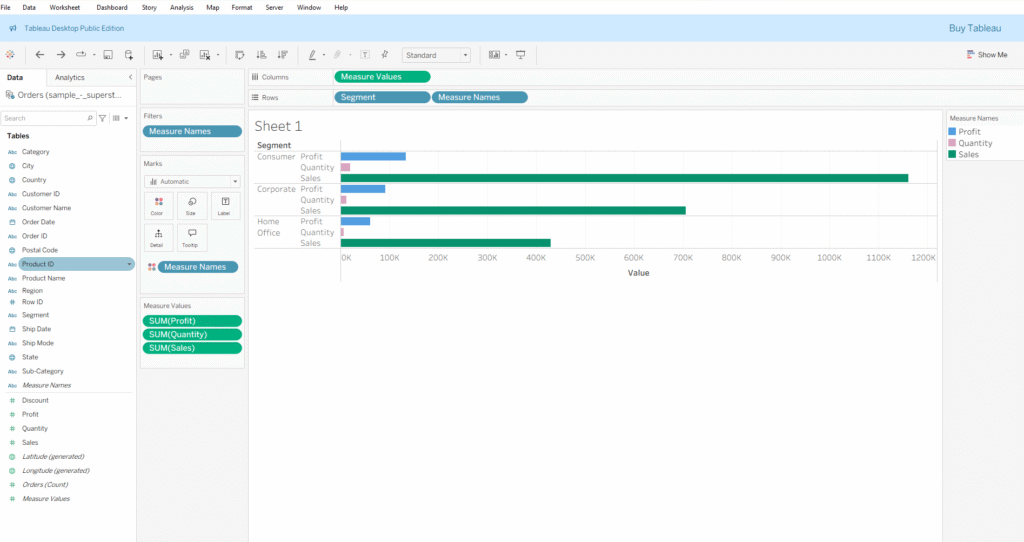Open the Automatic mark type dropdown
1024x542 pixels.
pyautogui.click(x=192, y=182)
